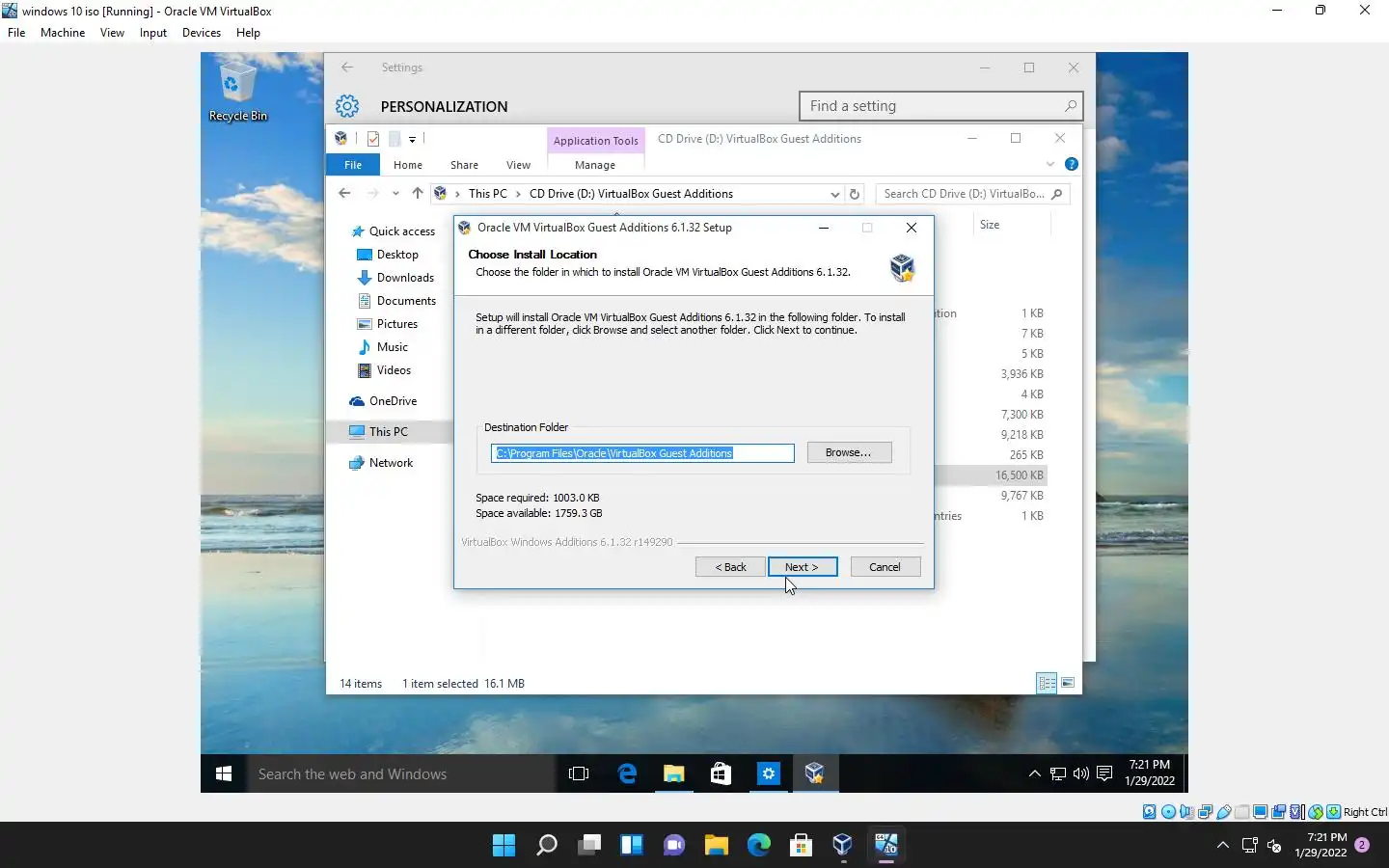Viewport: 1389px width, 868px height.
Task: Click host key indicator icon beside Right Ctrl
Action: pos(1333,812)
